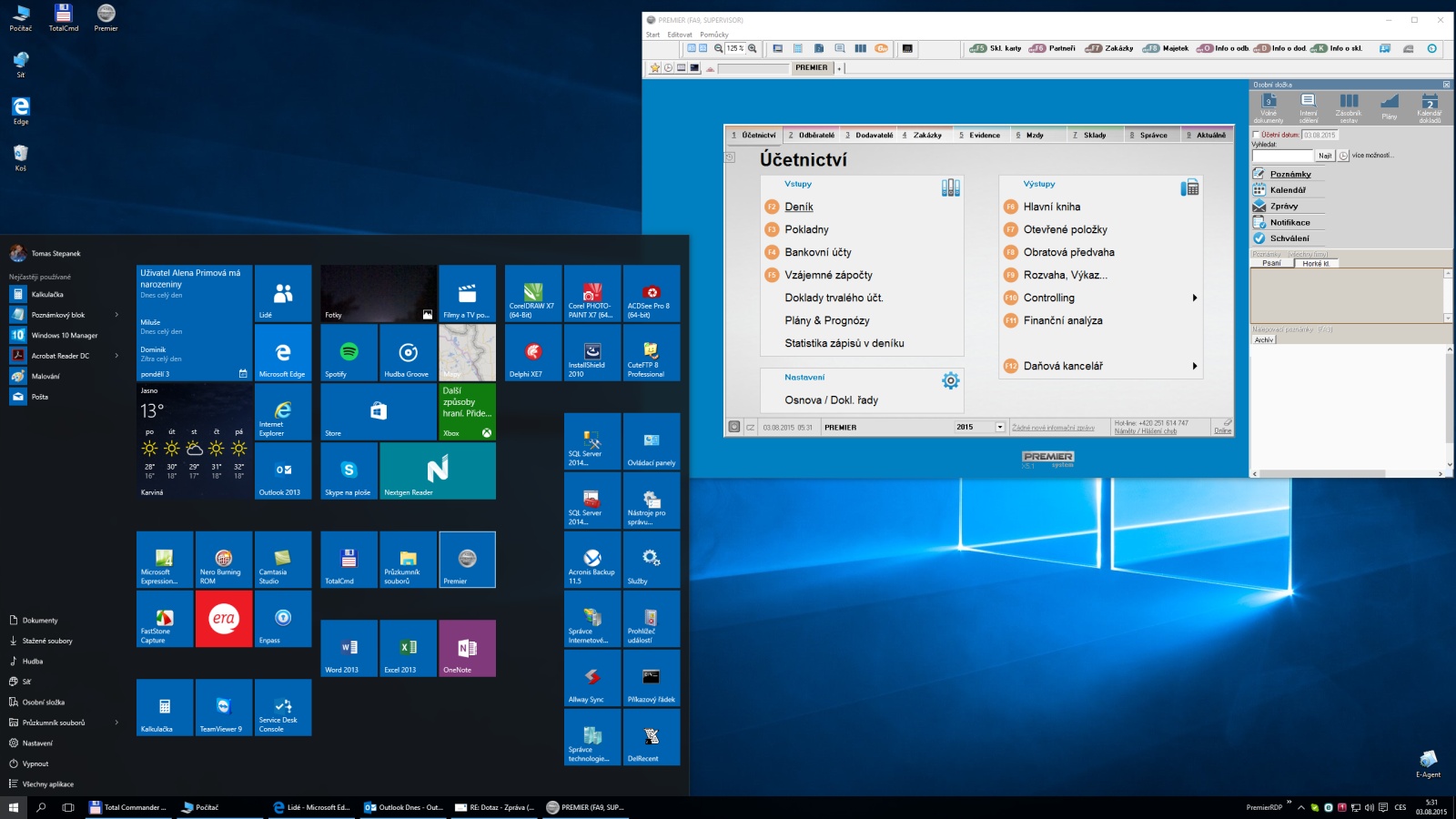The image size is (1456, 819).
Task: Click the history clock icon beside the star
Action: click(x=668, y=68)
